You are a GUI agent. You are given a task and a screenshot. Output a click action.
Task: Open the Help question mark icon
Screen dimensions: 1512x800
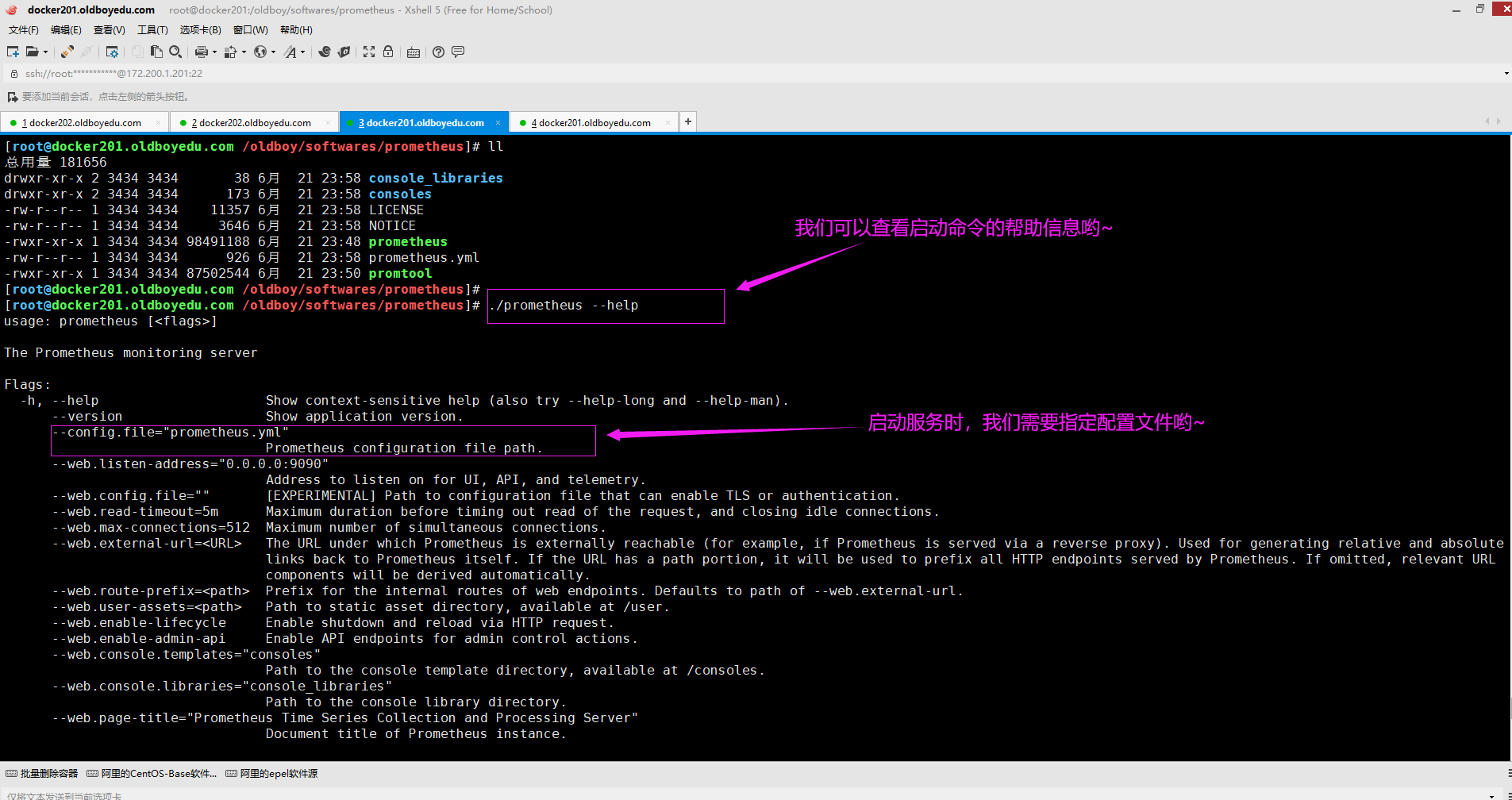coord(438,52)
